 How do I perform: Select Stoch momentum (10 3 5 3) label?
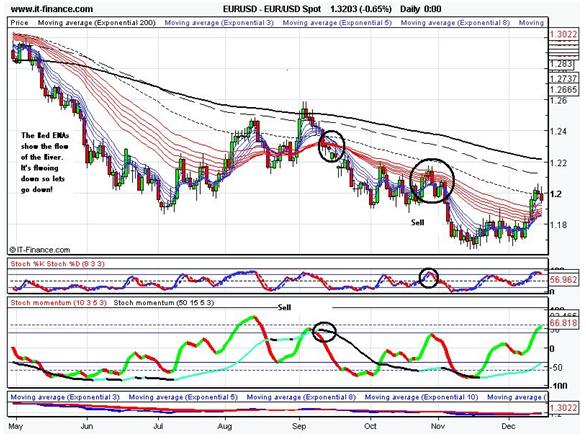click(58, 302)
